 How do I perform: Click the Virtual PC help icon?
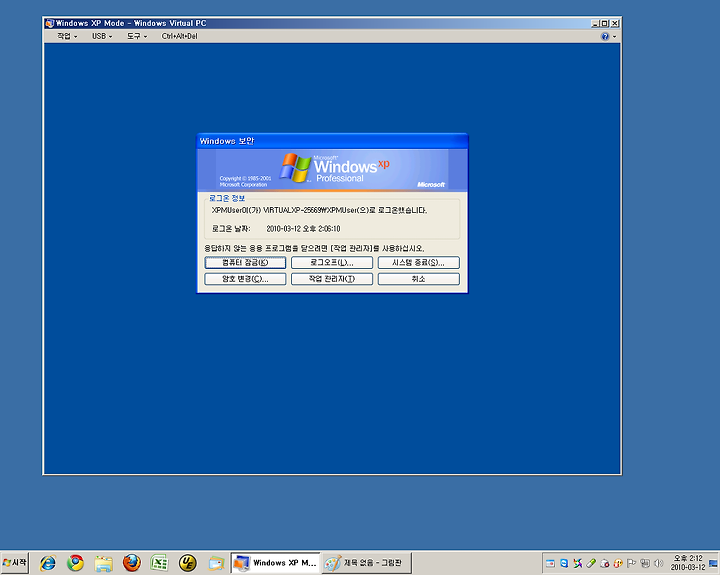tap(605, 36)
